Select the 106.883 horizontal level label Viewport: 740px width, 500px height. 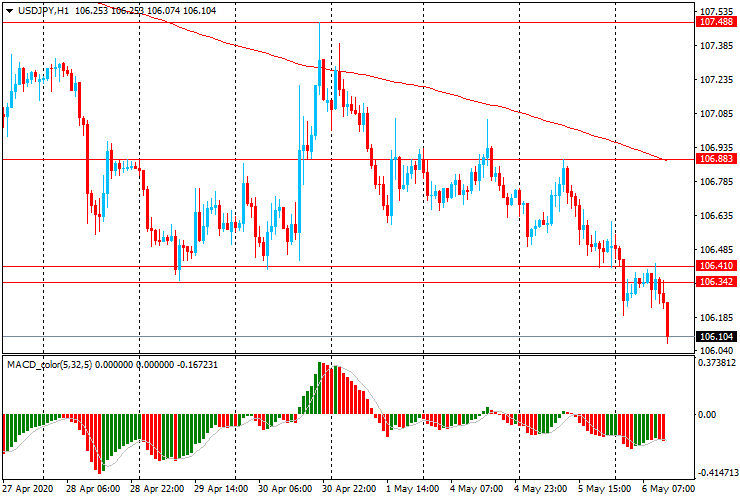tap(716, 159)
